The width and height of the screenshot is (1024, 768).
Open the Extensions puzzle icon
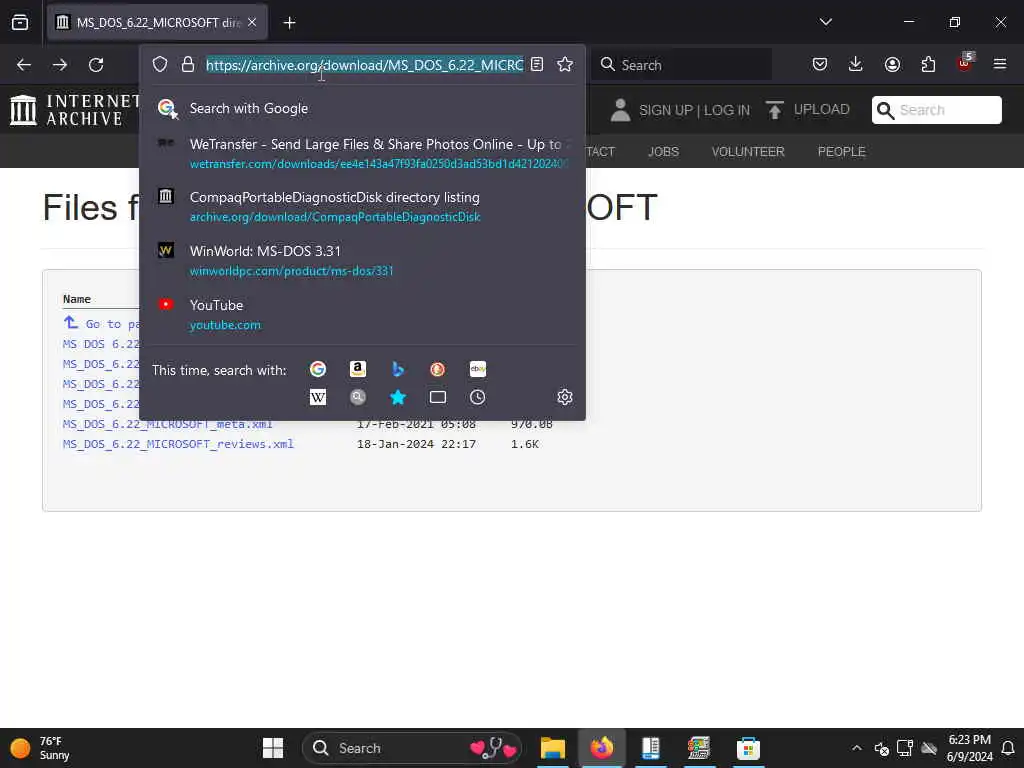coord(928,64)
